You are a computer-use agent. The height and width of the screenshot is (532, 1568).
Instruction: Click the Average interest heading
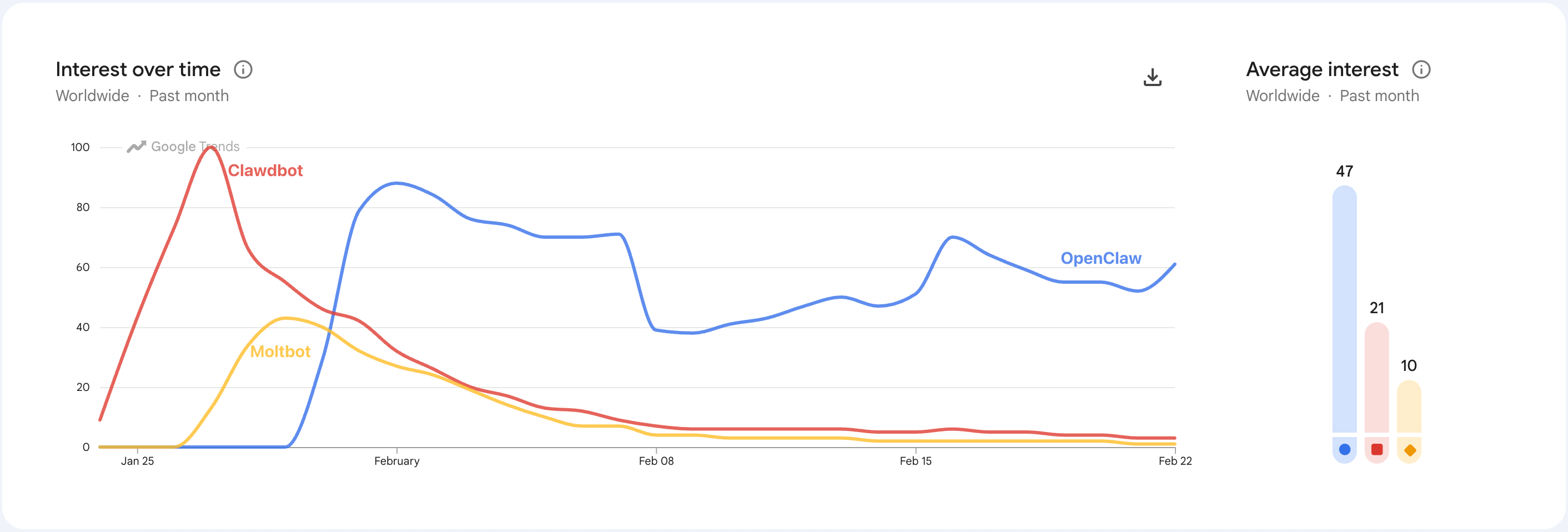pyautogui.click(x=1322, y=69)
